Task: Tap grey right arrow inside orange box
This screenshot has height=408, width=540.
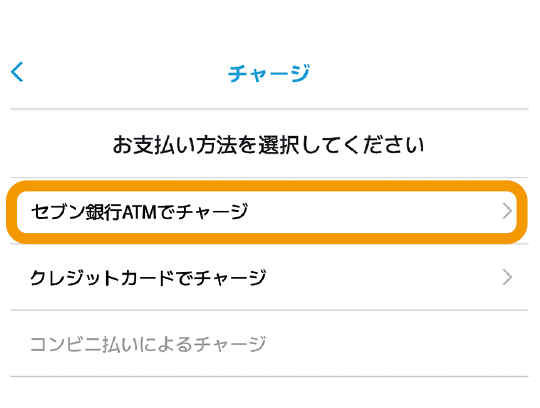Action: [x=507, y=211]
